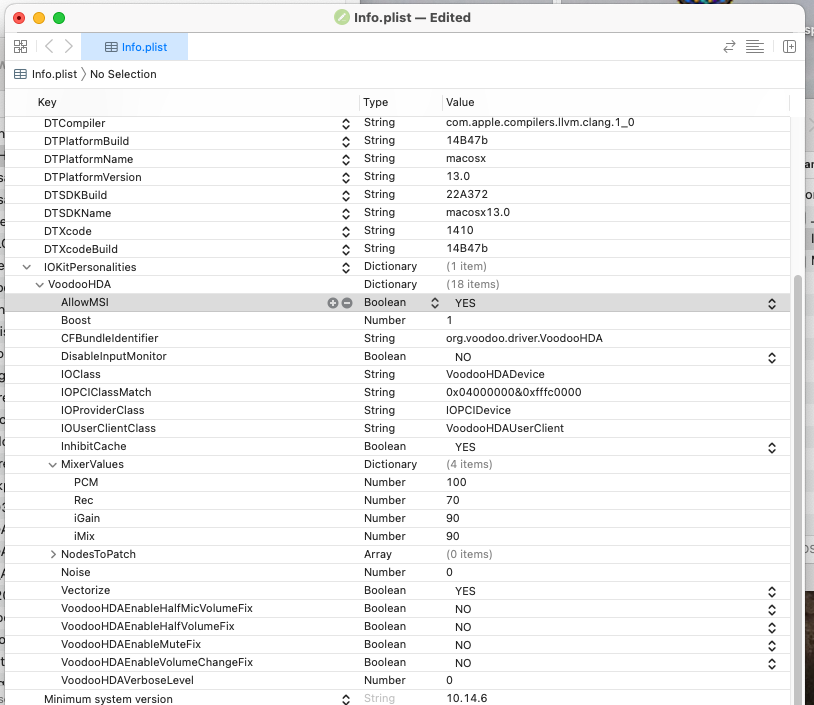Screen dimensions: 814x705
Task: Open the DTPlatformBuild key name stepper
Action: click(x=346, y=142)
